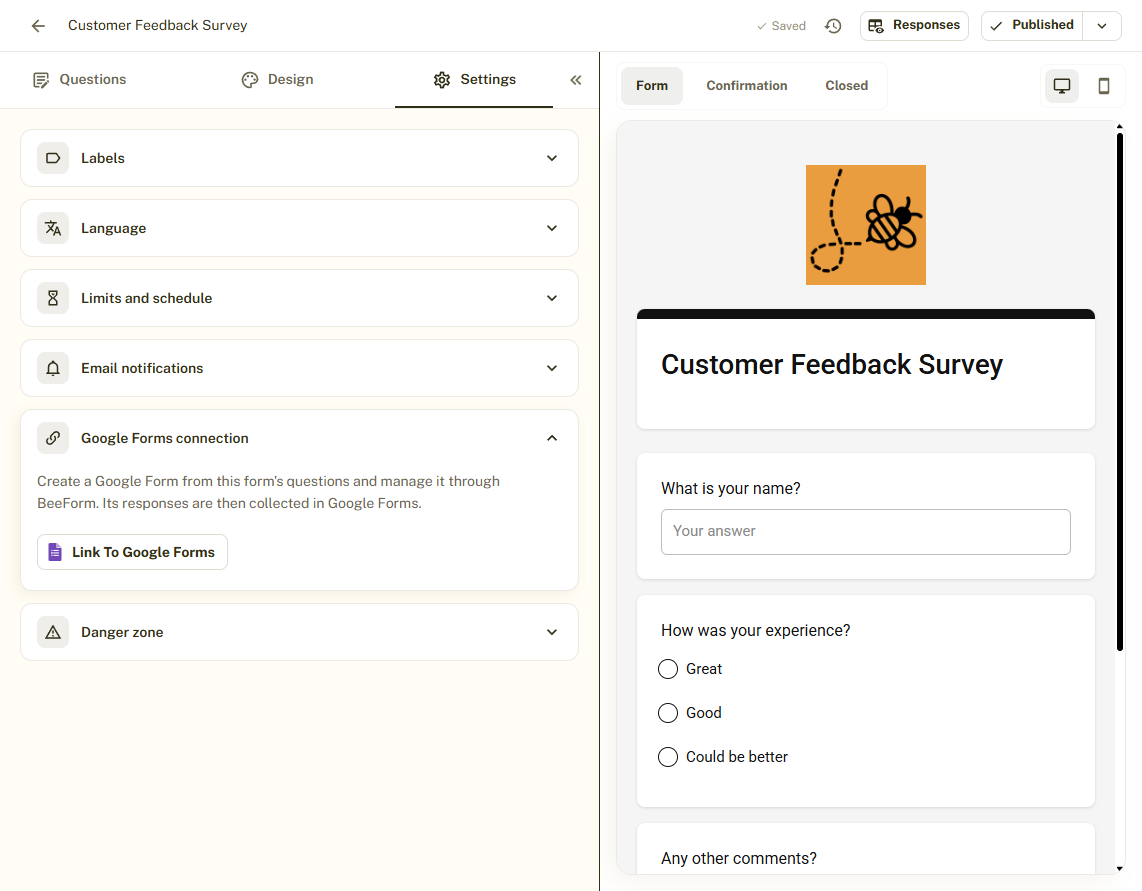Screen dimensions: 1142x891
Task: Expand Limits and schedule chevron
Action: click(x=552, y=298)
